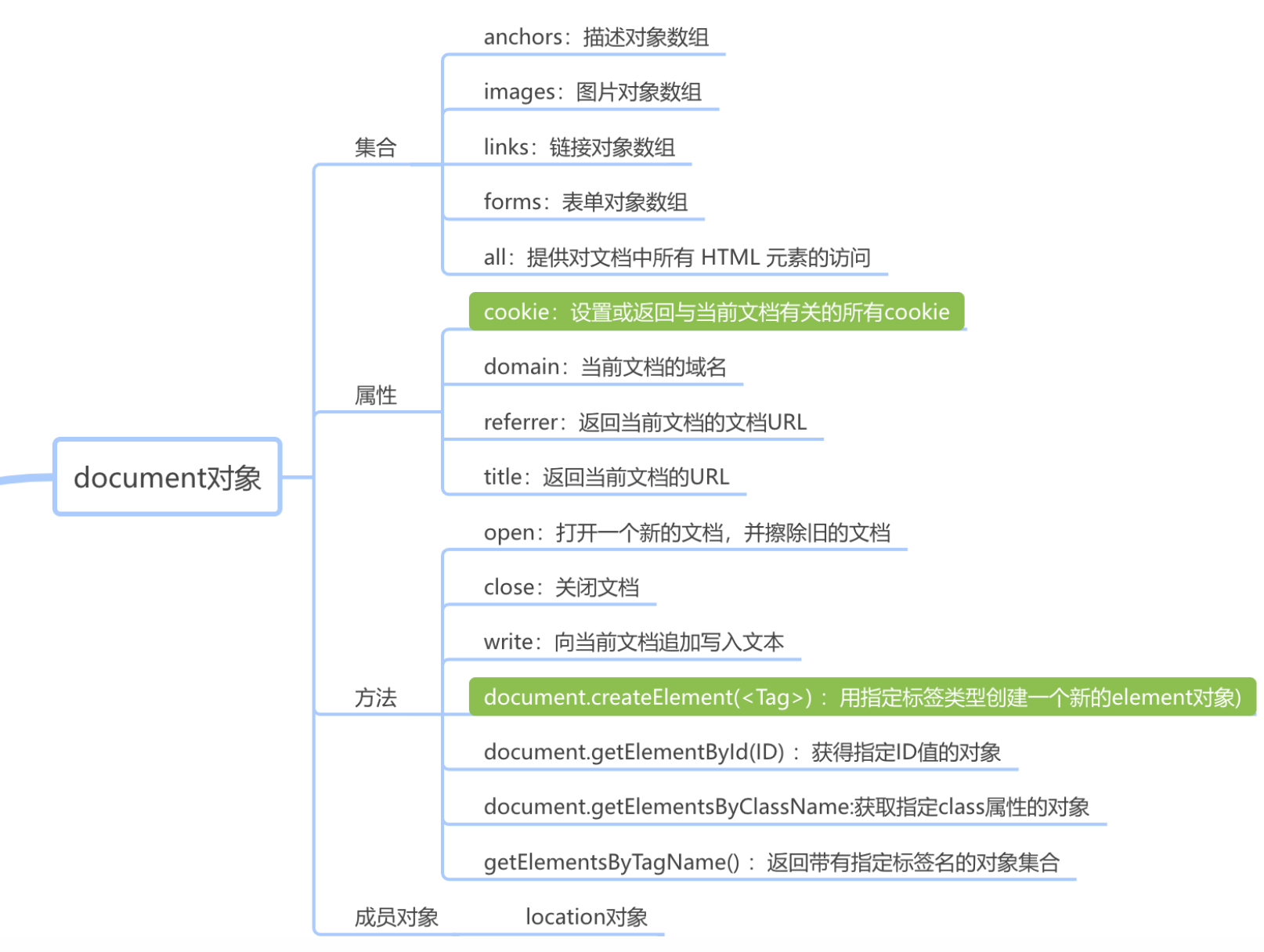Click the 方法 branch node
1264x952 pixels.
coord(375,698)
